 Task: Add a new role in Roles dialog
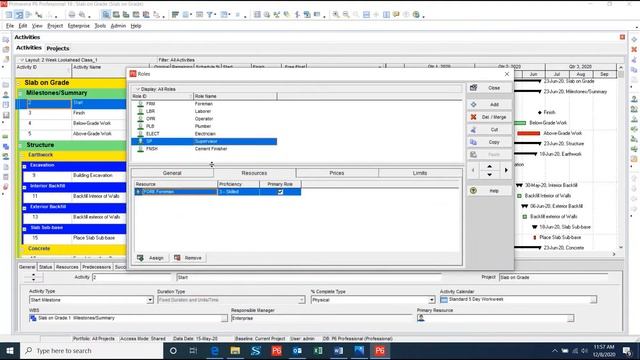pos(489,104)
